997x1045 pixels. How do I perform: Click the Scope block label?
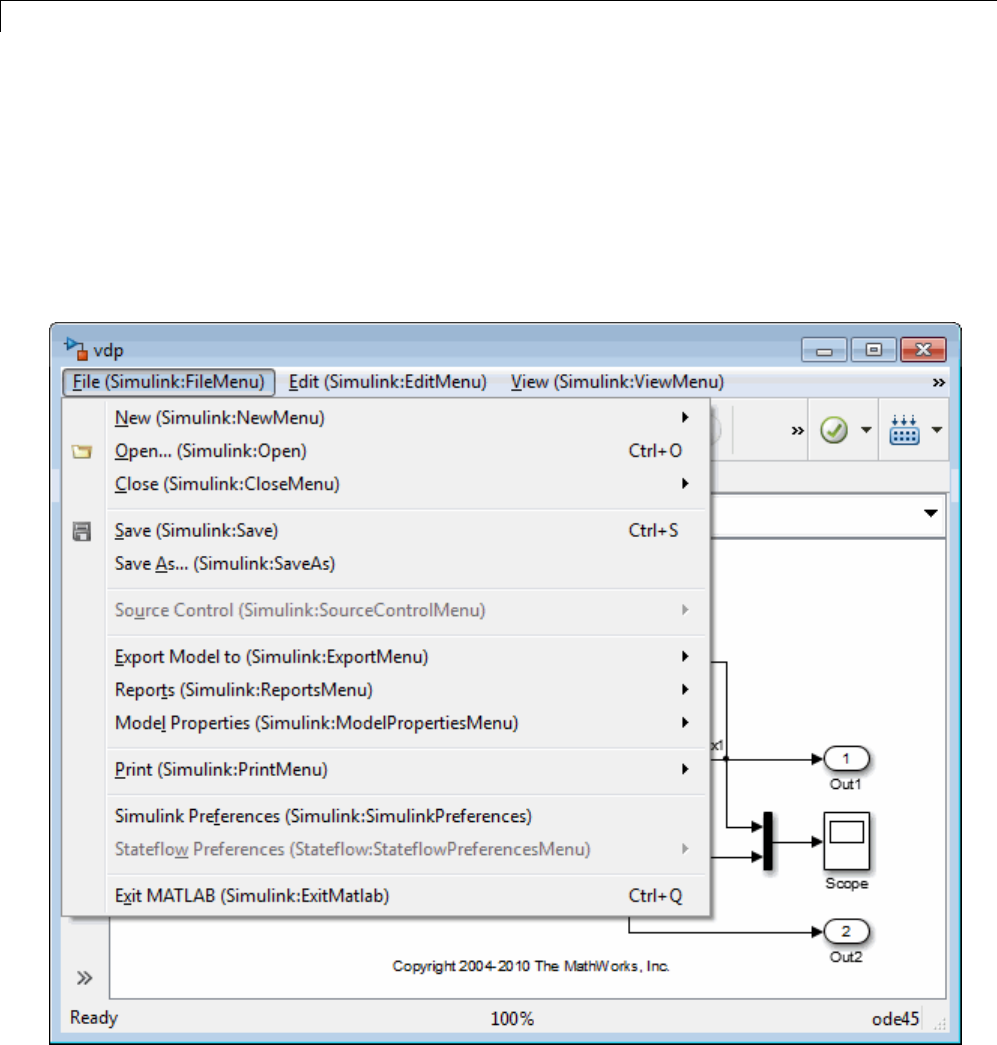(x=846, y=884)
